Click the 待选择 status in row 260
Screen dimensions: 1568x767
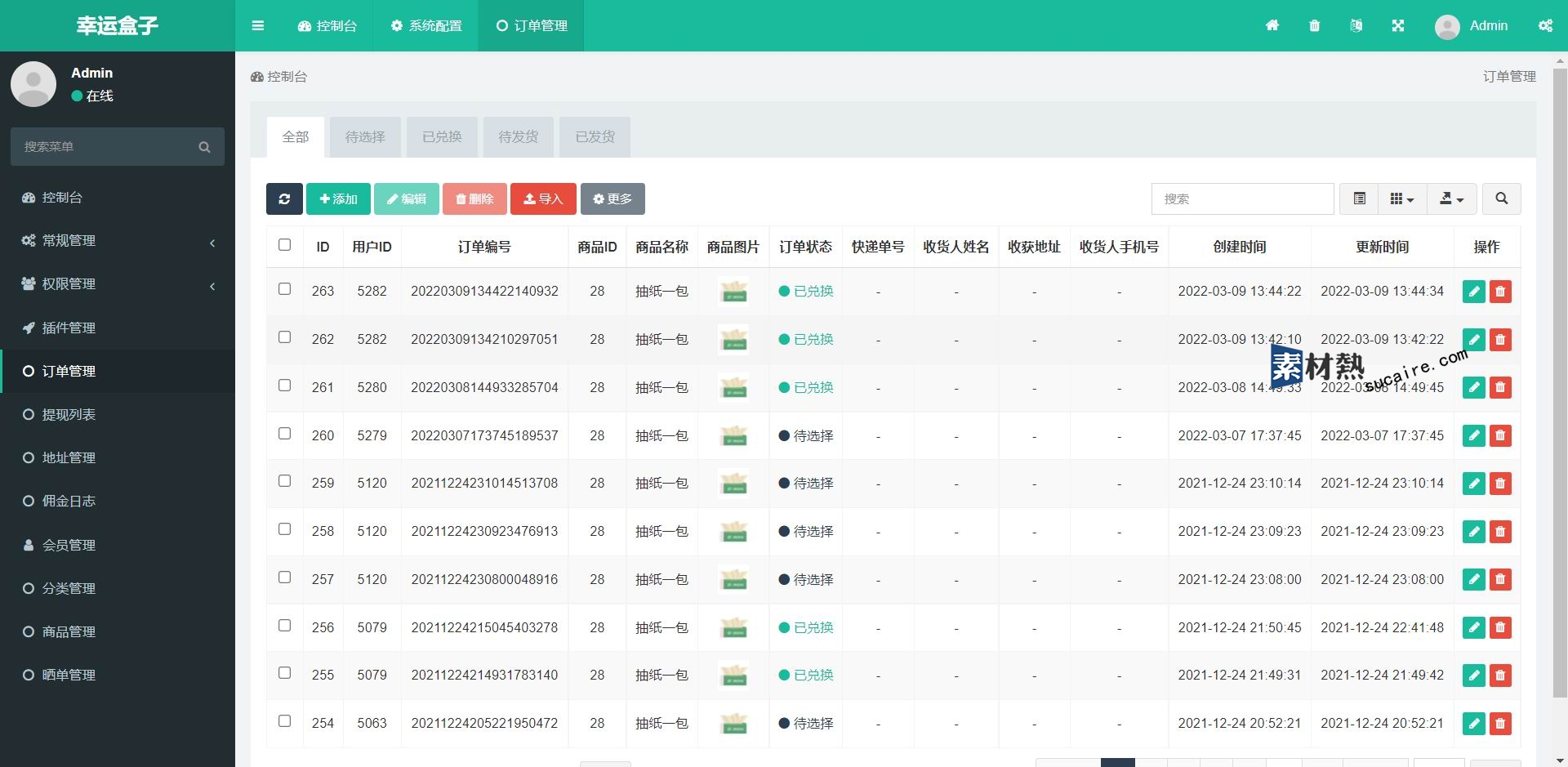[806, 435]
